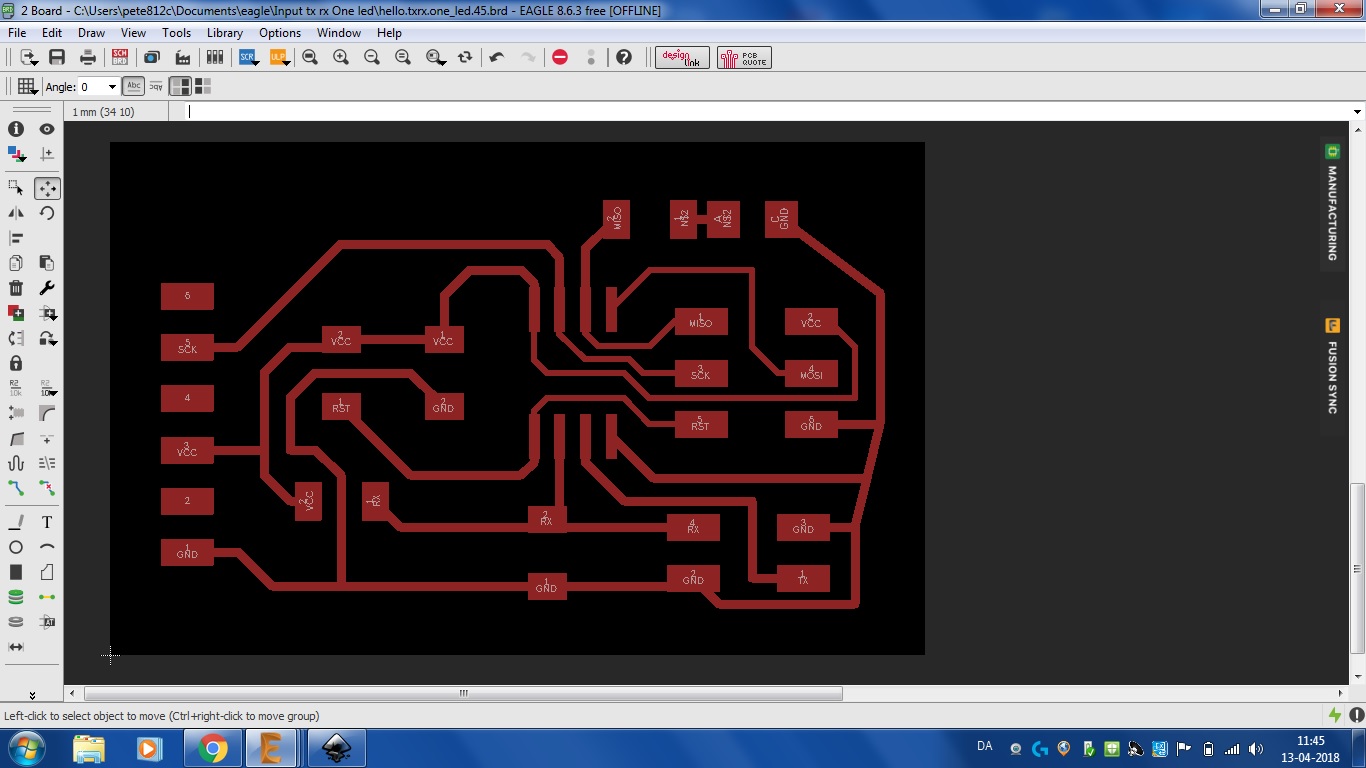
Task: Open the Library menu
Action: click(225, 33)
